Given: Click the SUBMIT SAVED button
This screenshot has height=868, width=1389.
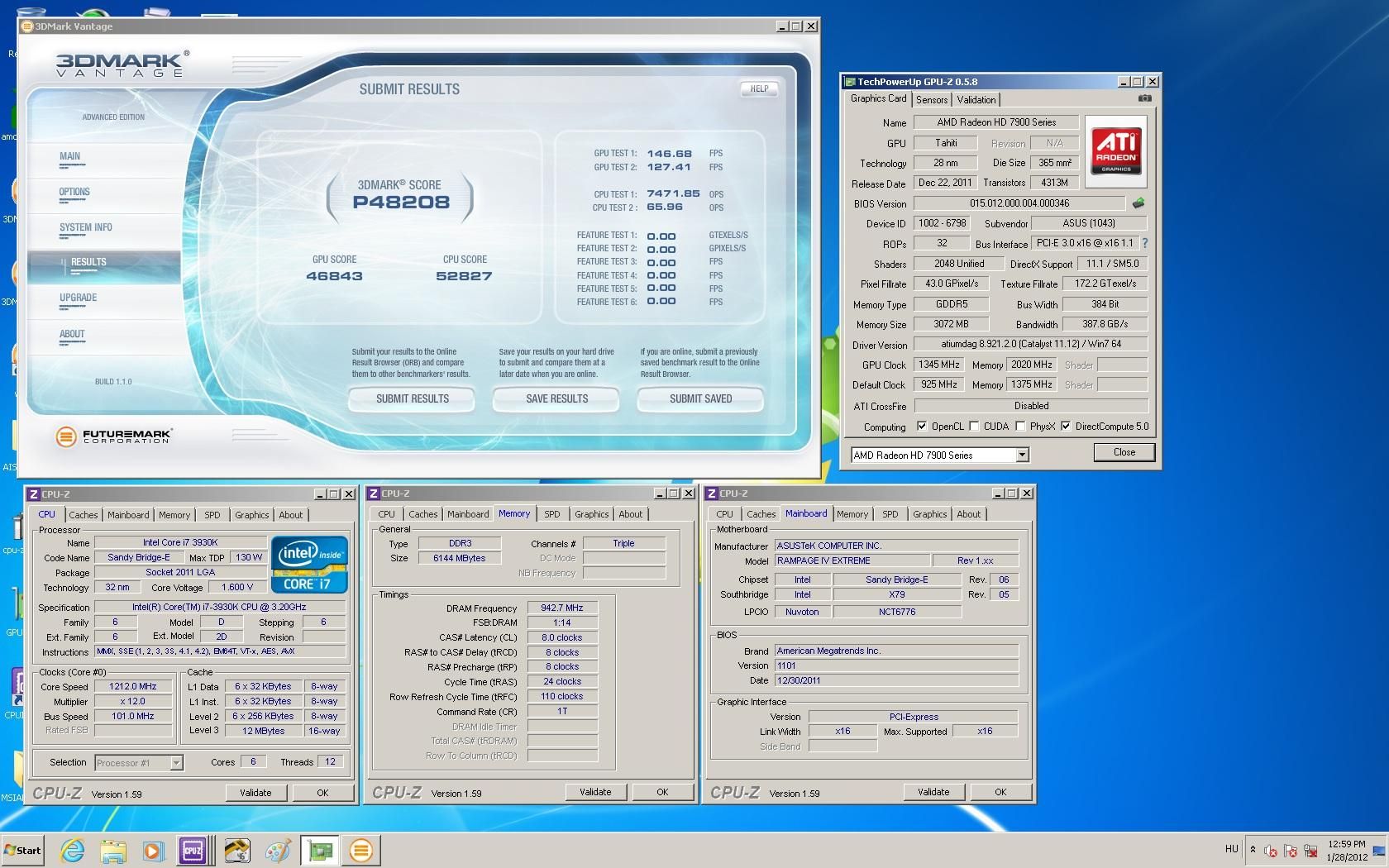Looking at the screenshot, I should click(700, 398).
